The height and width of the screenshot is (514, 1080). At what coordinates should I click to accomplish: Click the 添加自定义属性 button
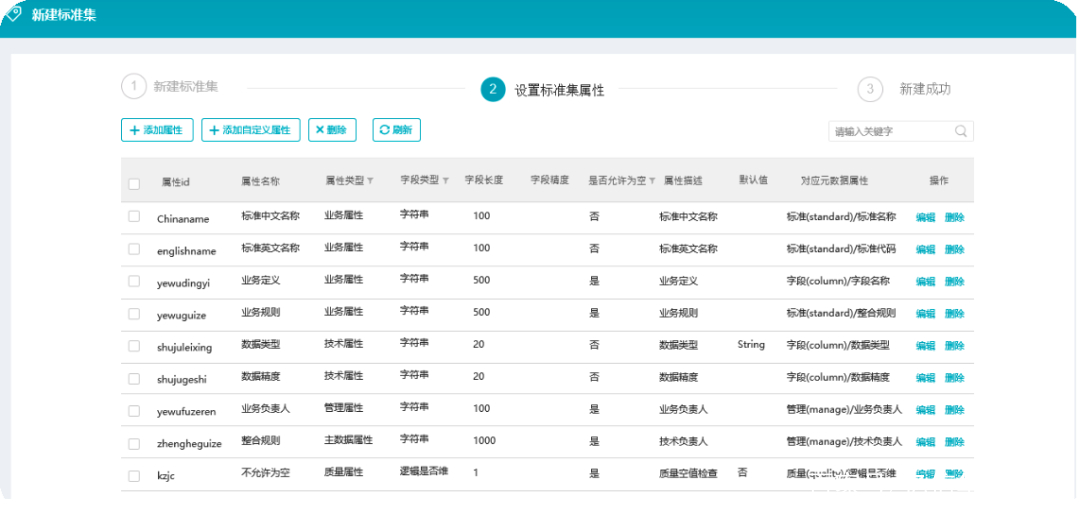coord(250,130)
